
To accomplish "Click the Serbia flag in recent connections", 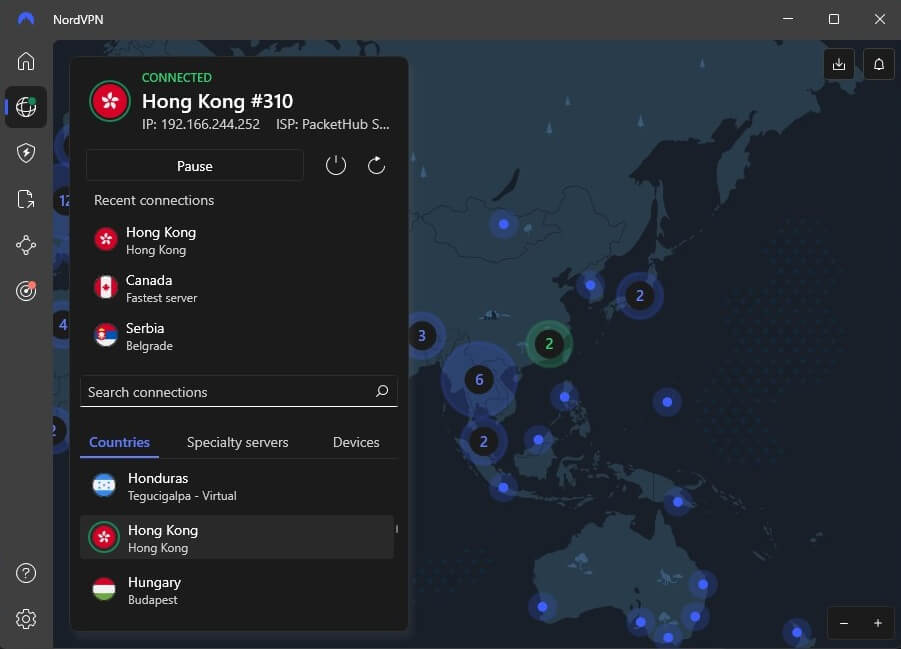I will pyautogui.click(x=106, y=336).
